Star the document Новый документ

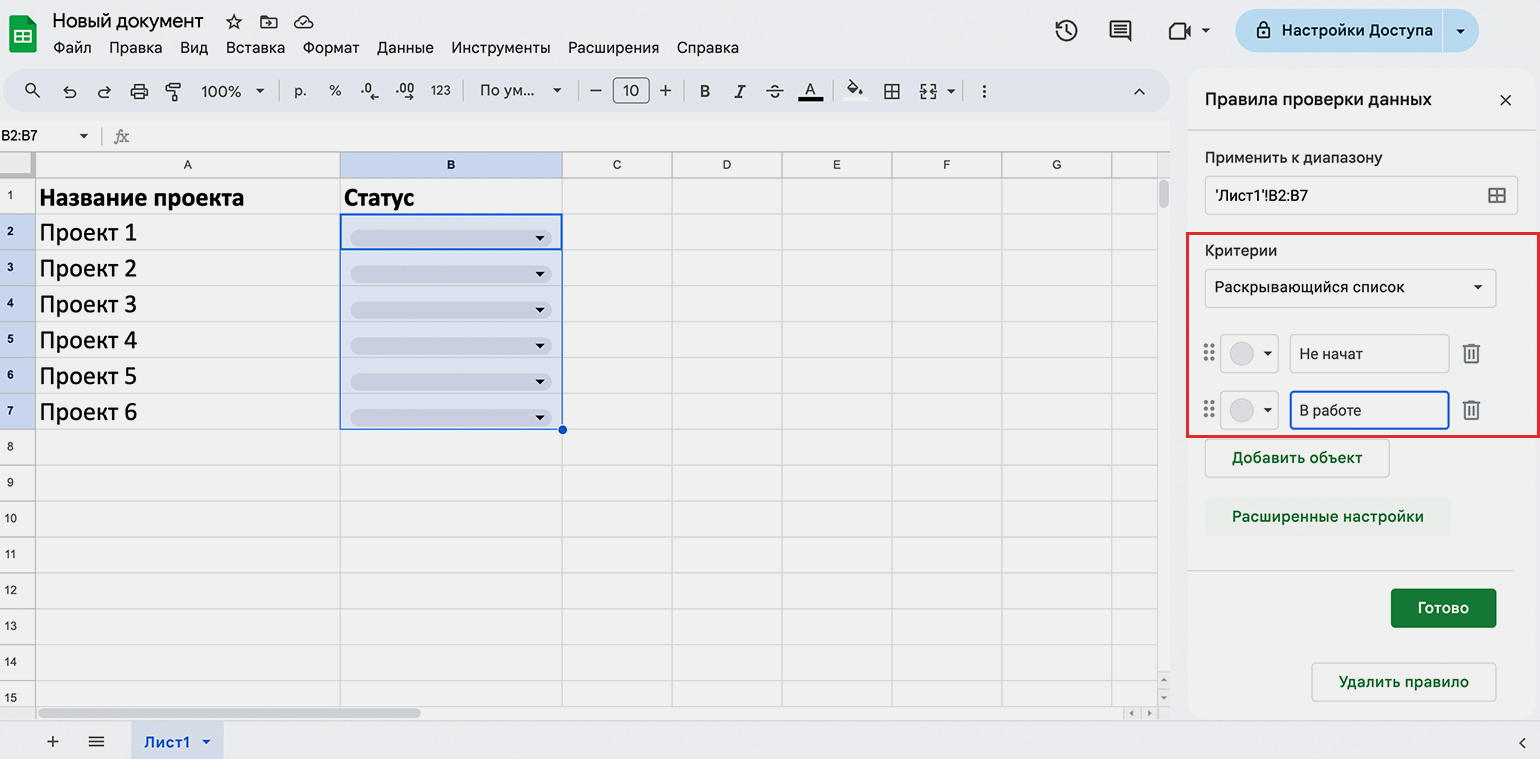point(234,22)
